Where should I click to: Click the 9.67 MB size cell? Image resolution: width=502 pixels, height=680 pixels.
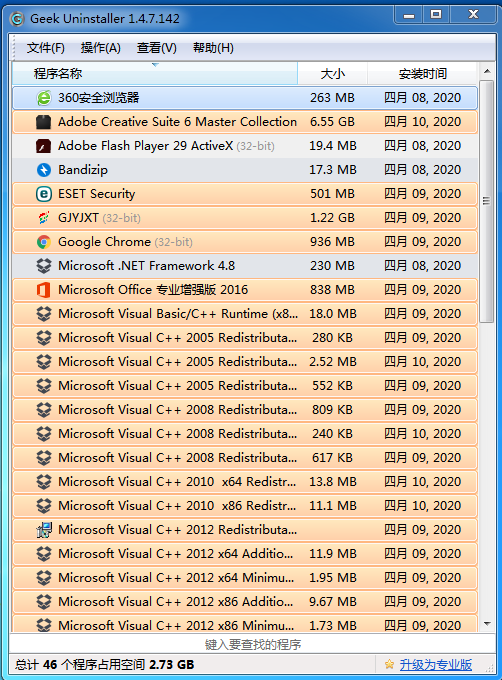pyautogui.click(x=332, y=602)
